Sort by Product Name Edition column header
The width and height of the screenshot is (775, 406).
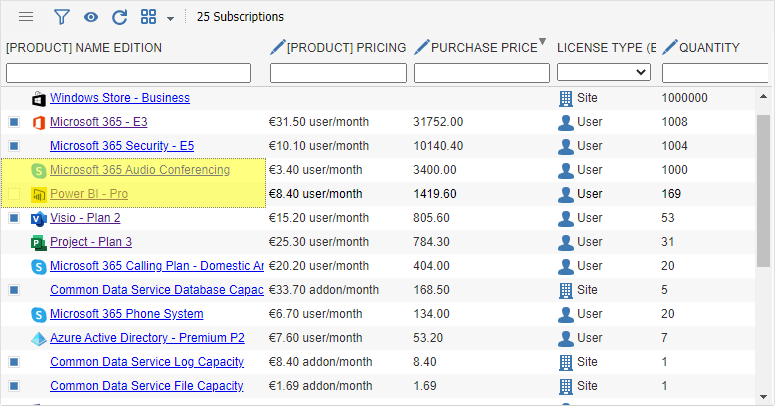[84, 47]
